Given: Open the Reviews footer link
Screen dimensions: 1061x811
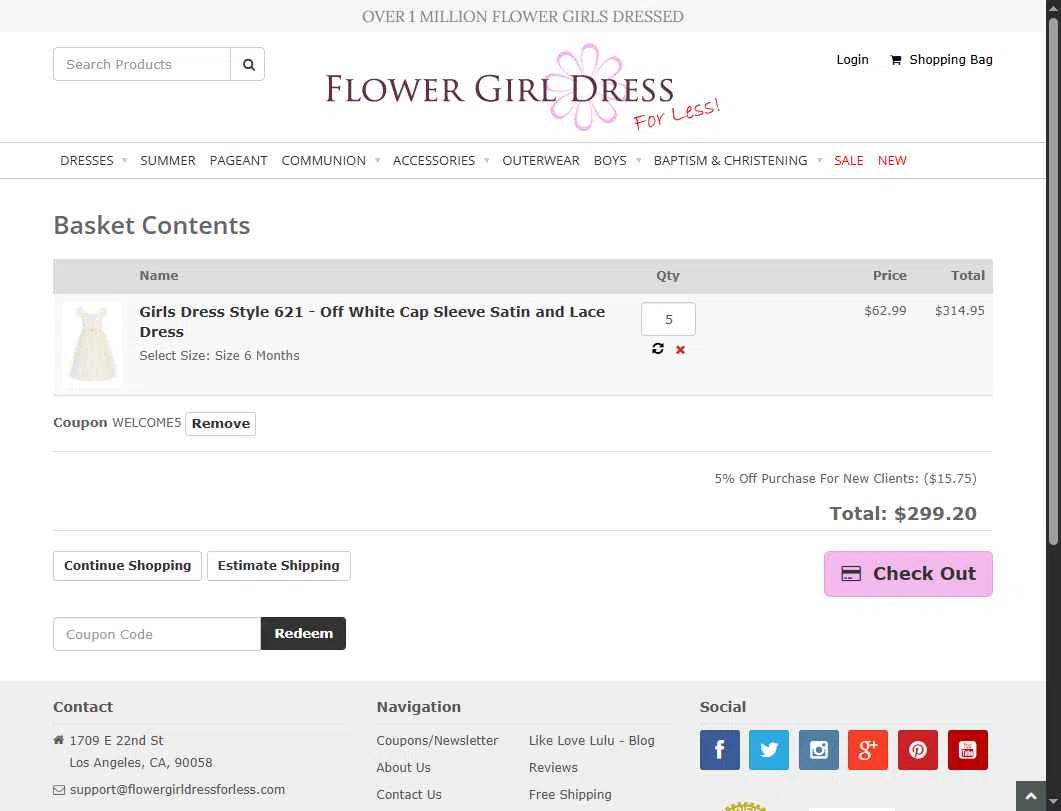Looking at the screenshot, I should 553,768.
